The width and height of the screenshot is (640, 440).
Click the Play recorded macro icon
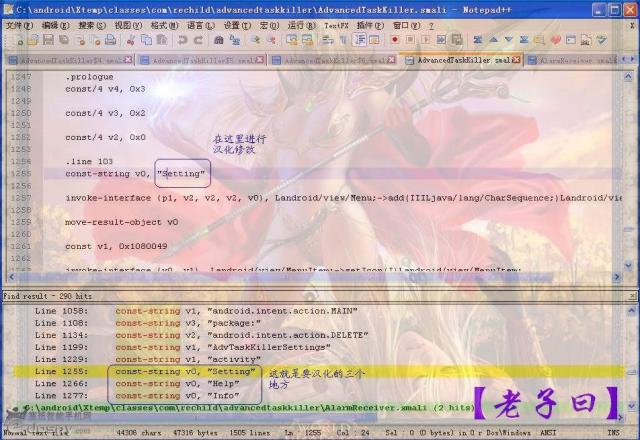(426, 40)
